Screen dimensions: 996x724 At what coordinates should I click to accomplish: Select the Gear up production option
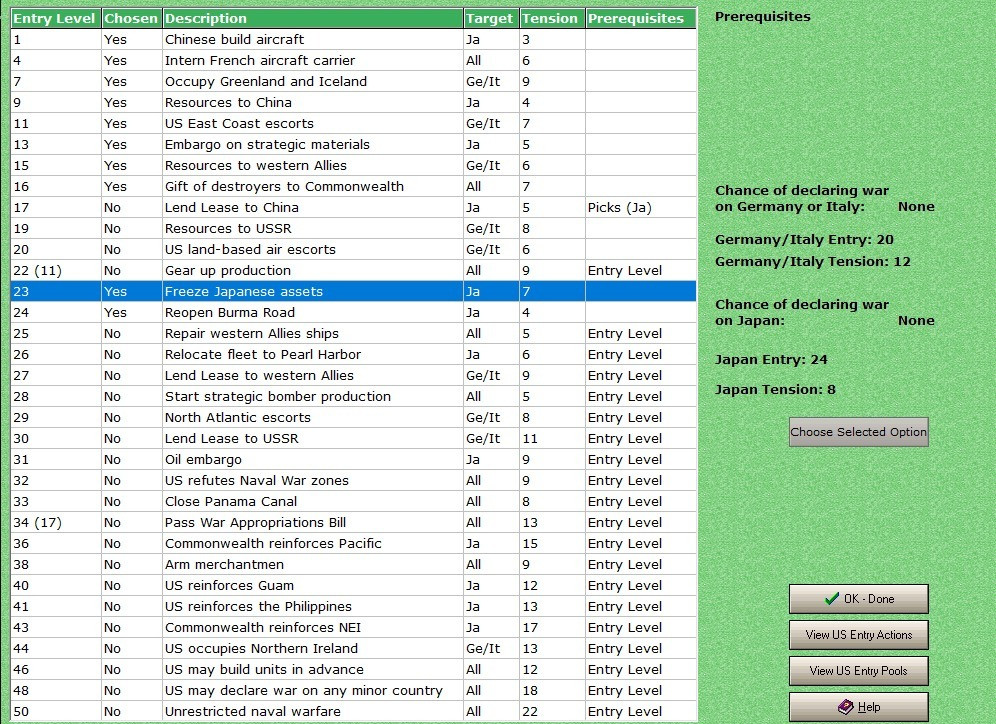point(353,270)
